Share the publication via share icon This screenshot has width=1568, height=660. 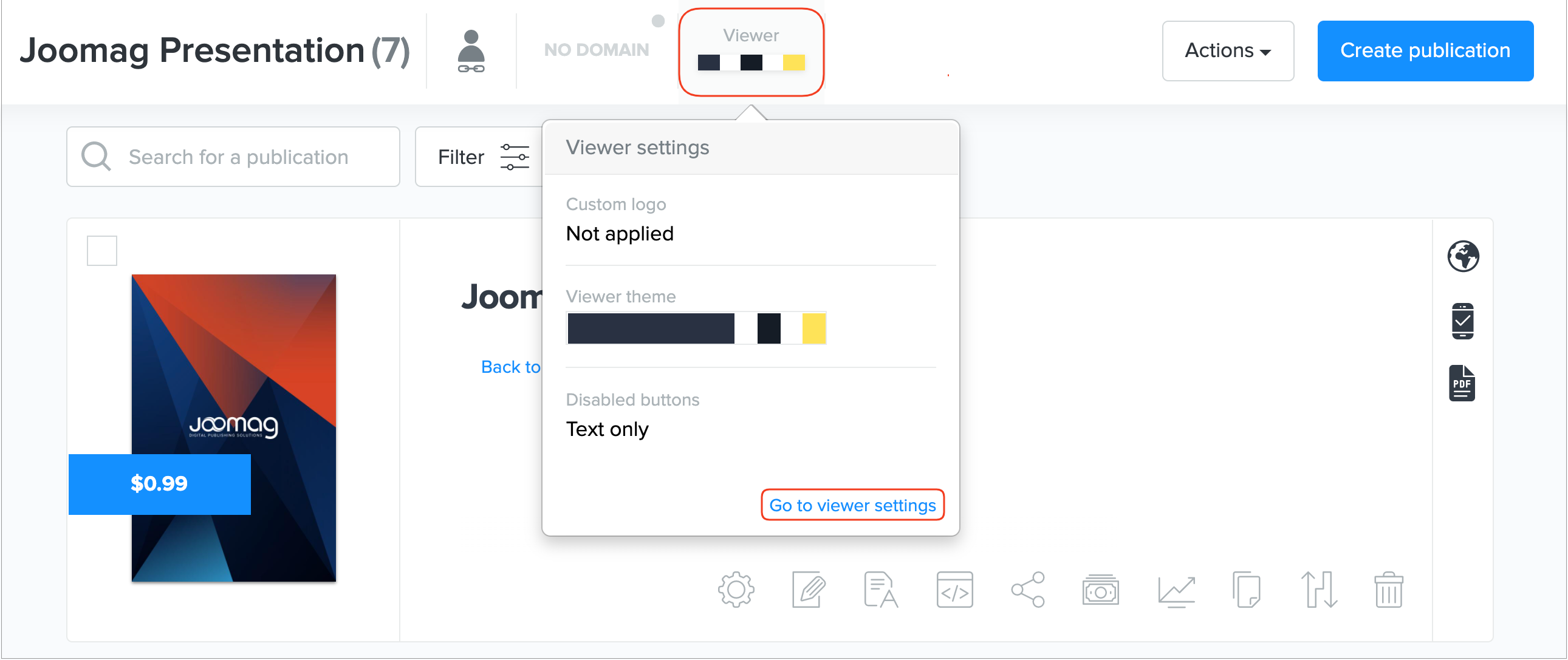pos(1027,589)
